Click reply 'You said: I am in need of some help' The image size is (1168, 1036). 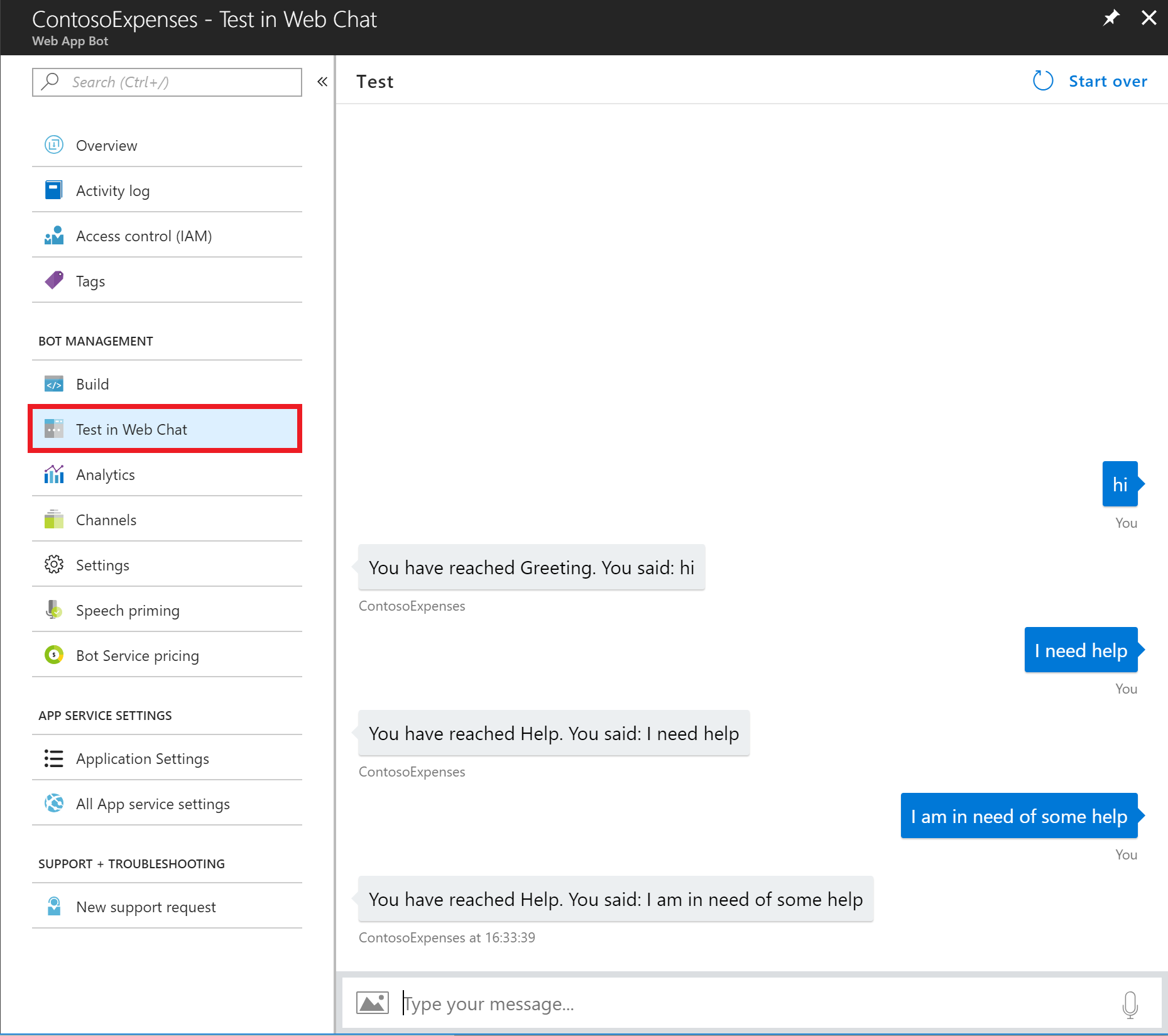(616, 899)
